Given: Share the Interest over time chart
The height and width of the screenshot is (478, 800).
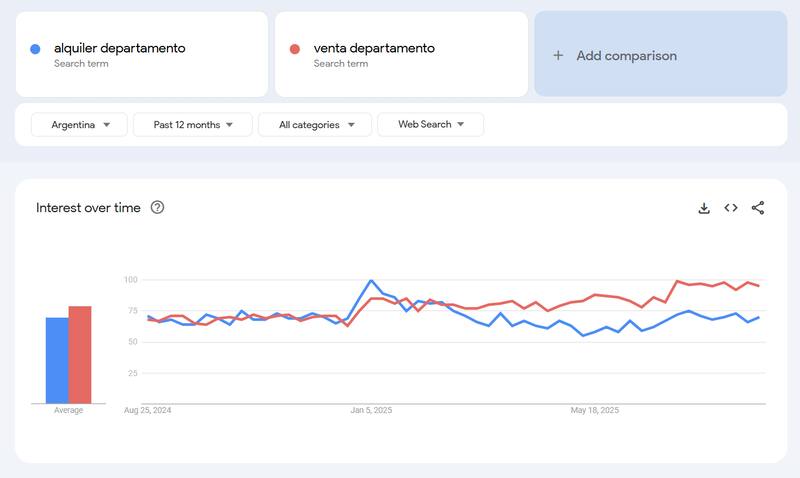Looking at the screenshot, I should point(758,208).
